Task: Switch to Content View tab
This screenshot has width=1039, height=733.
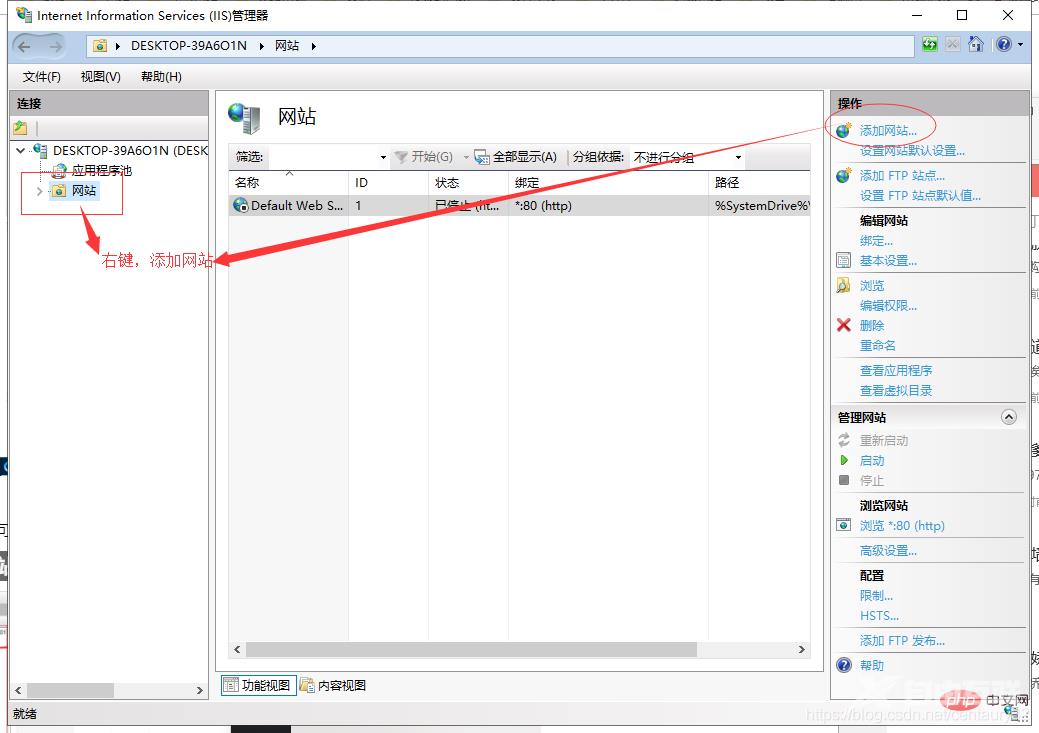Action: [334, 685]
